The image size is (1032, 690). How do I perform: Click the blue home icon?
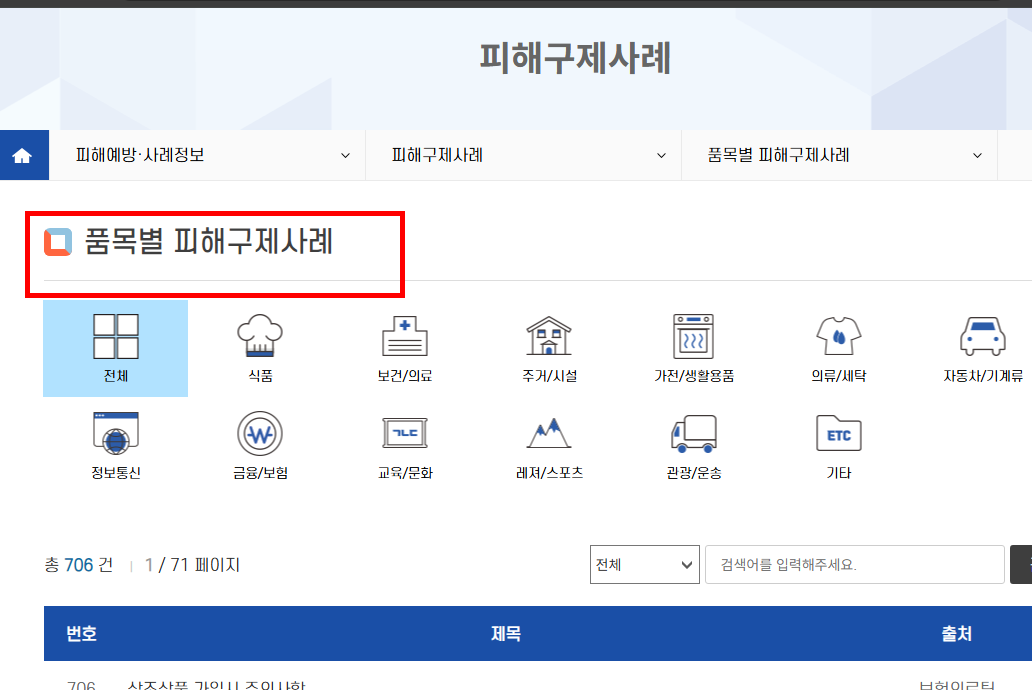pyautogui.click(x=23, y=154)
